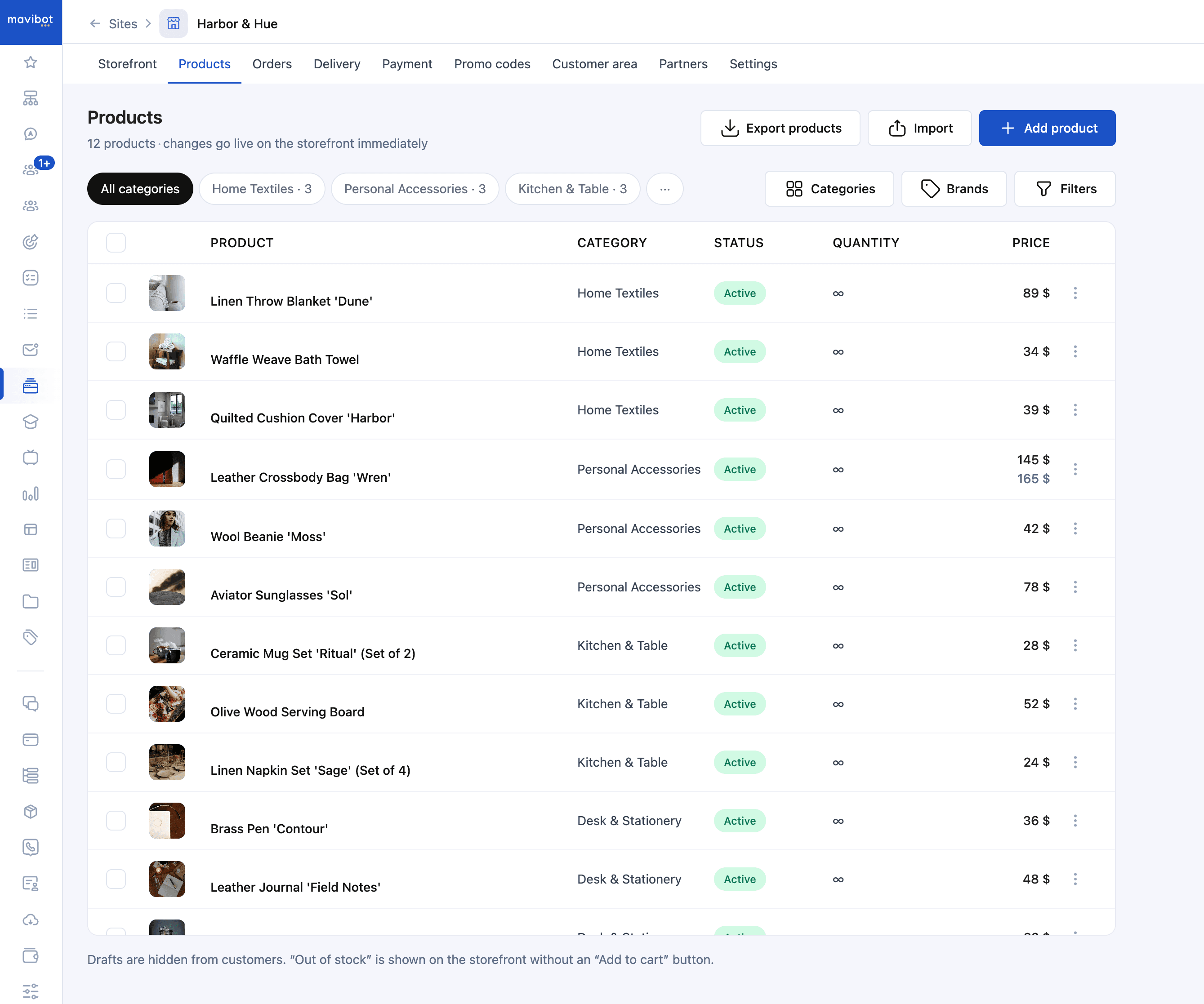The image size is (1204, 1004).
Task: Open the favorites star icon in sidebar
Action: (31, 62)
